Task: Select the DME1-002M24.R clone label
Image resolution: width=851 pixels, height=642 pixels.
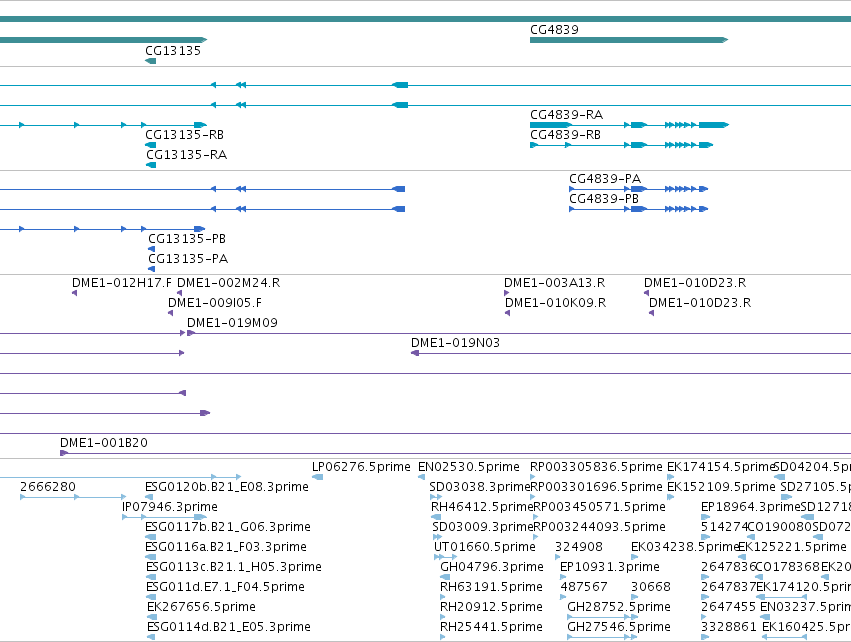Action: 228,283
